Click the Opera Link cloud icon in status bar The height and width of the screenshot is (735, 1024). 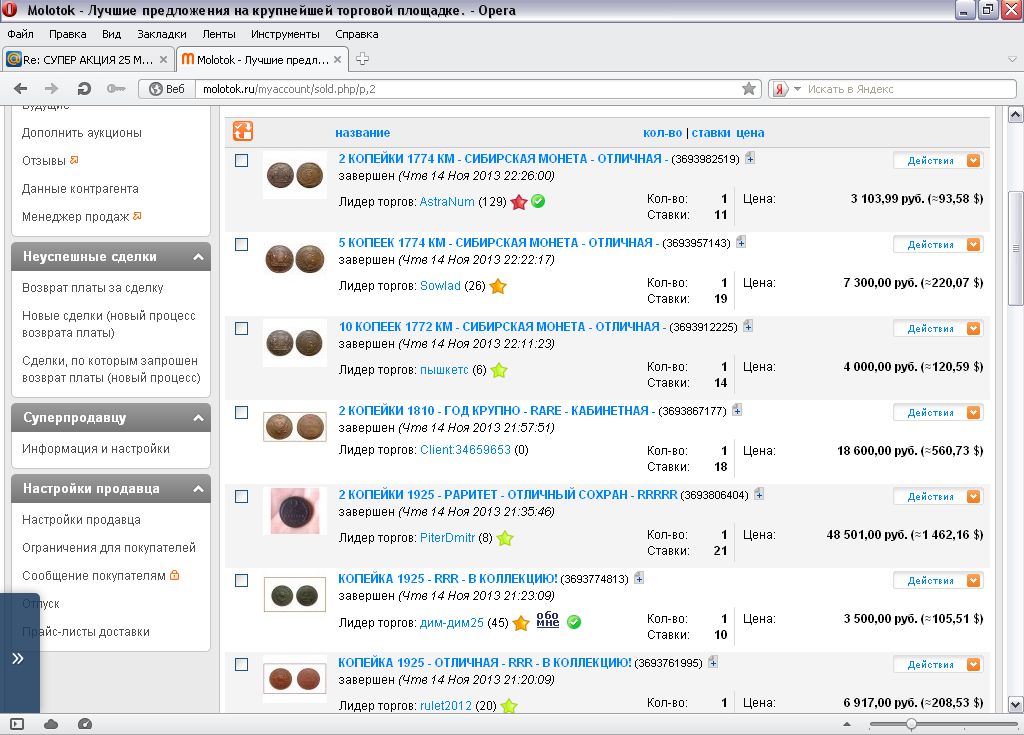coord(51,724)
